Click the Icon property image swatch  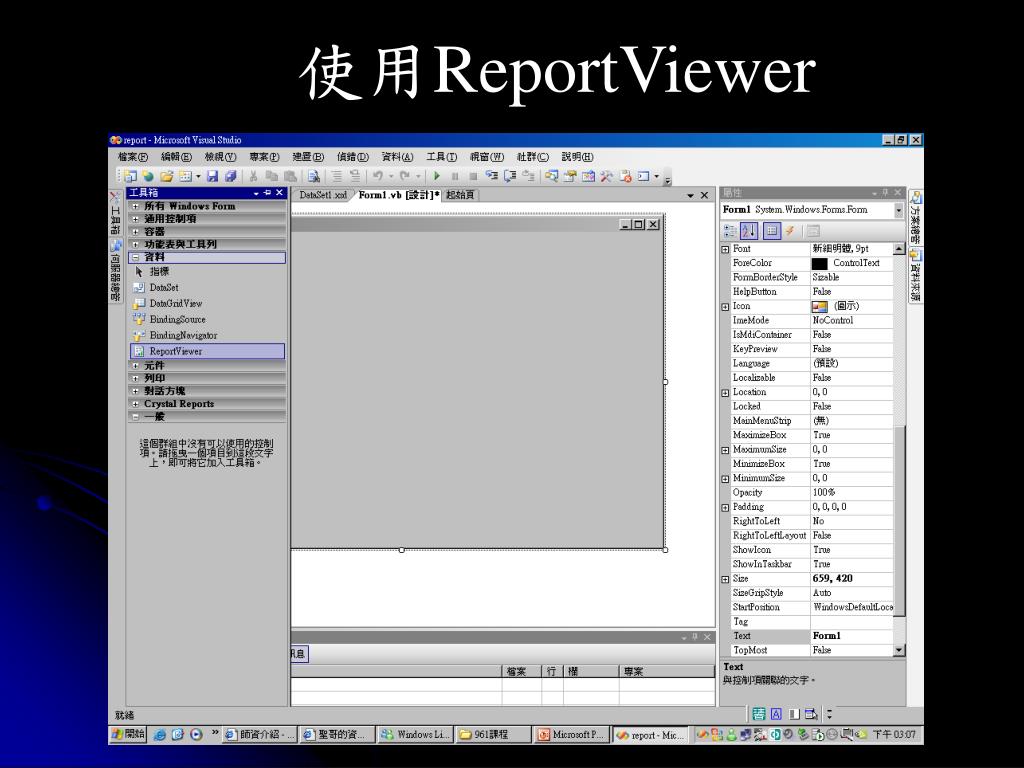[820, 306]
